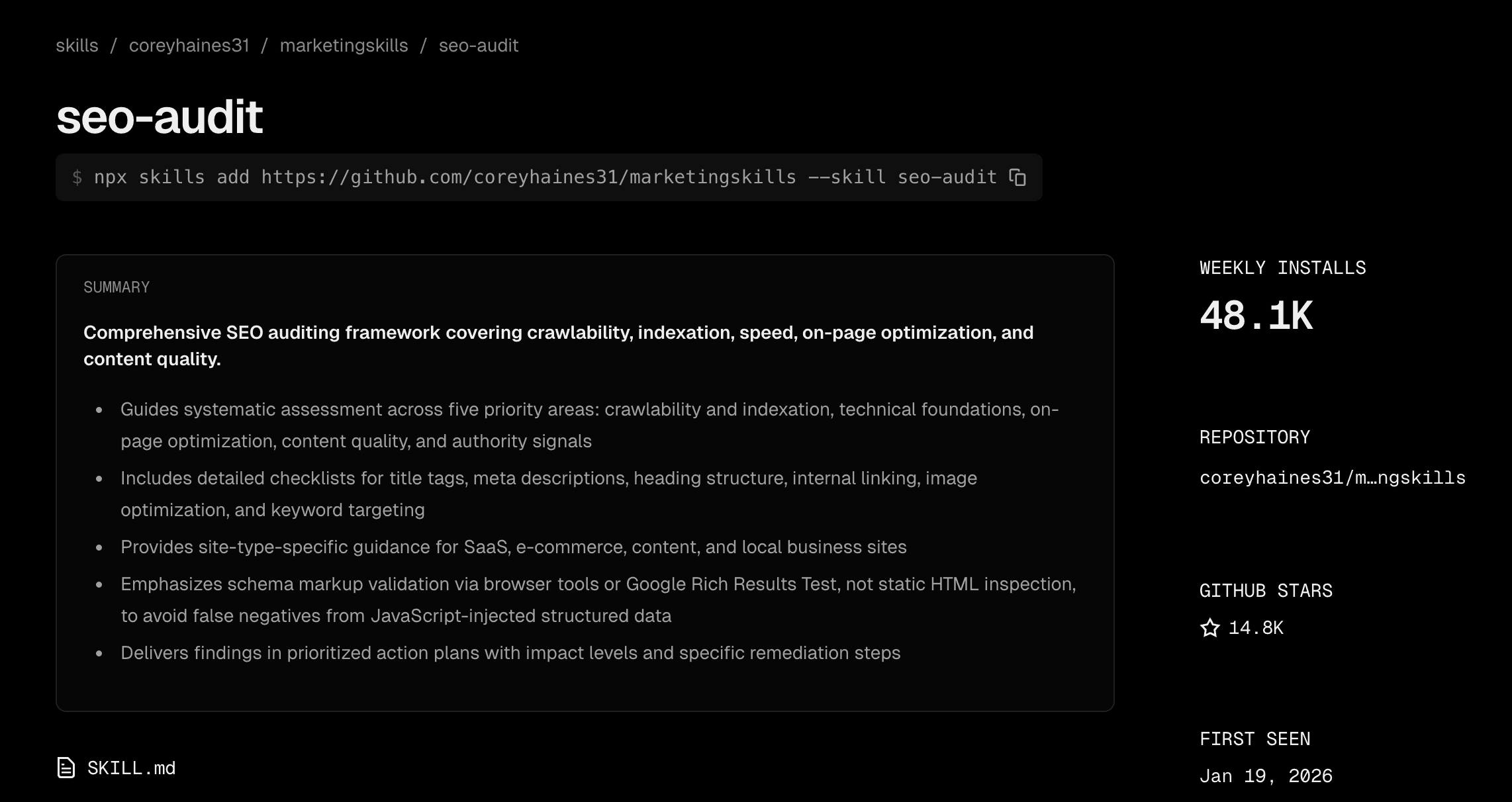Click the dollar prompt symbol in the command box
The width and height of the screenshot is (1512, 802).
click(x=77, y=177)
